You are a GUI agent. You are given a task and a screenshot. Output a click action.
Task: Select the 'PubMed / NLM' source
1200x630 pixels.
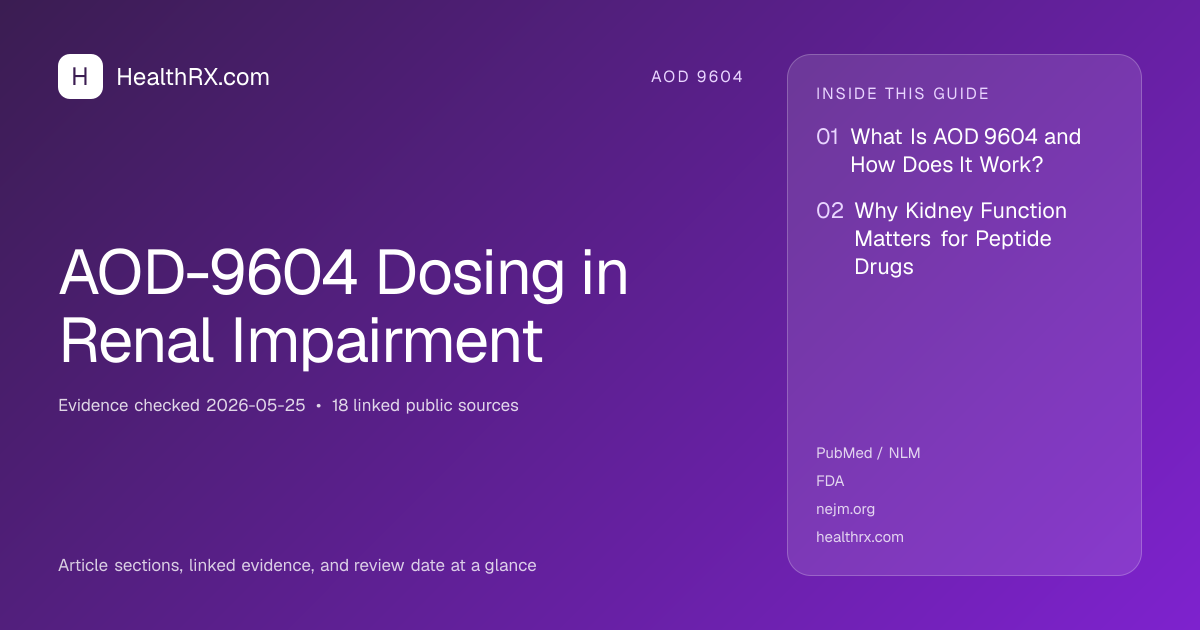click(868, 453)
